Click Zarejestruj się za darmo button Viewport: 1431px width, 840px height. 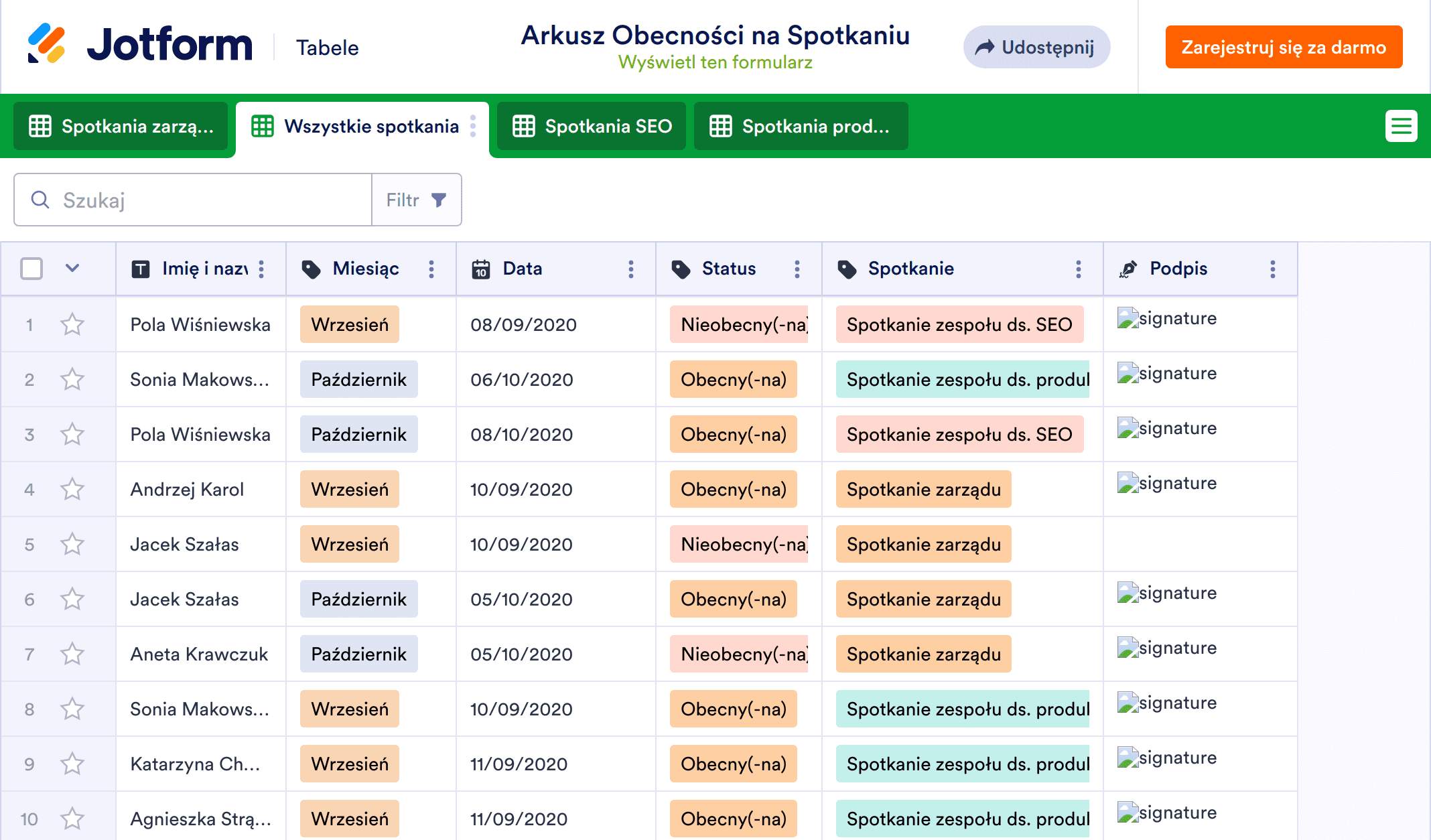(x=1283, y=47)
